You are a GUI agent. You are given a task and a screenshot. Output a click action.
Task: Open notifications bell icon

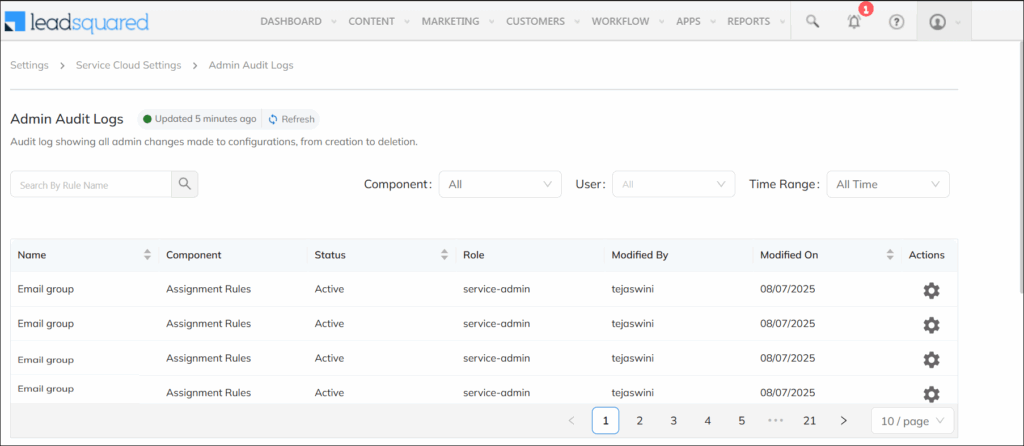click(x=854, y=22)
